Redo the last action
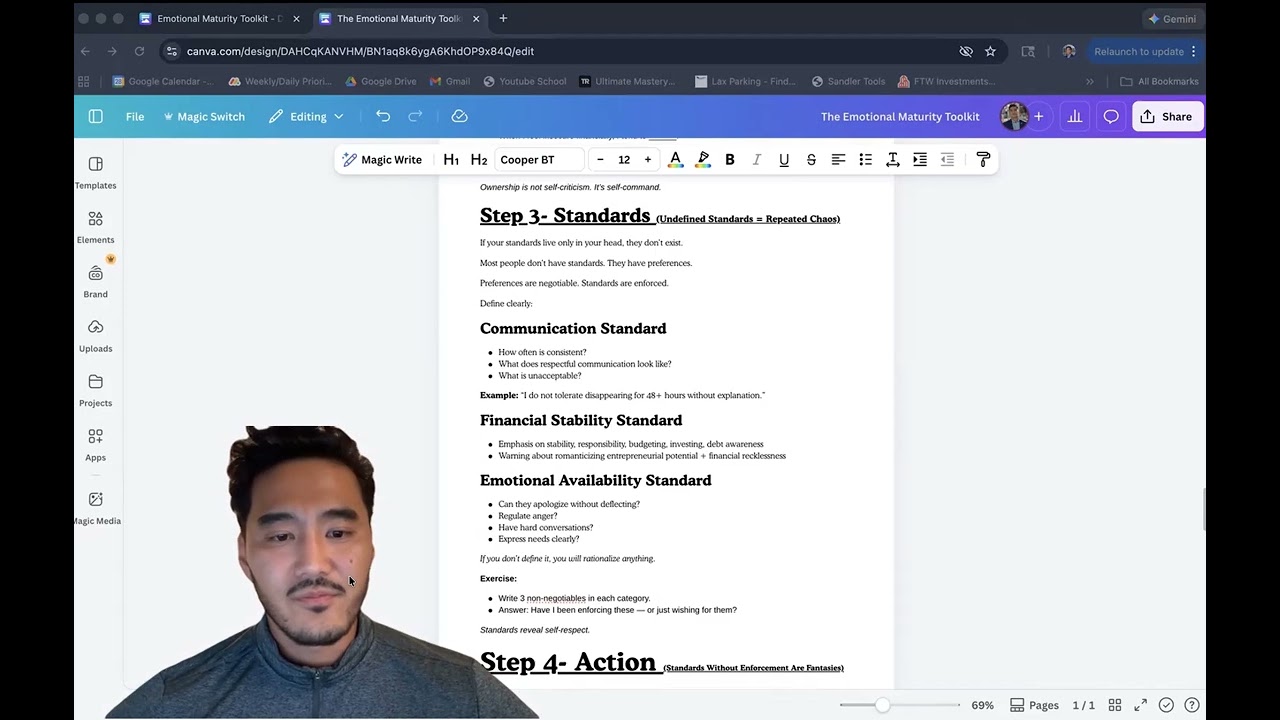The height and width of the screenshot is (720, 1280). point(415,116)
